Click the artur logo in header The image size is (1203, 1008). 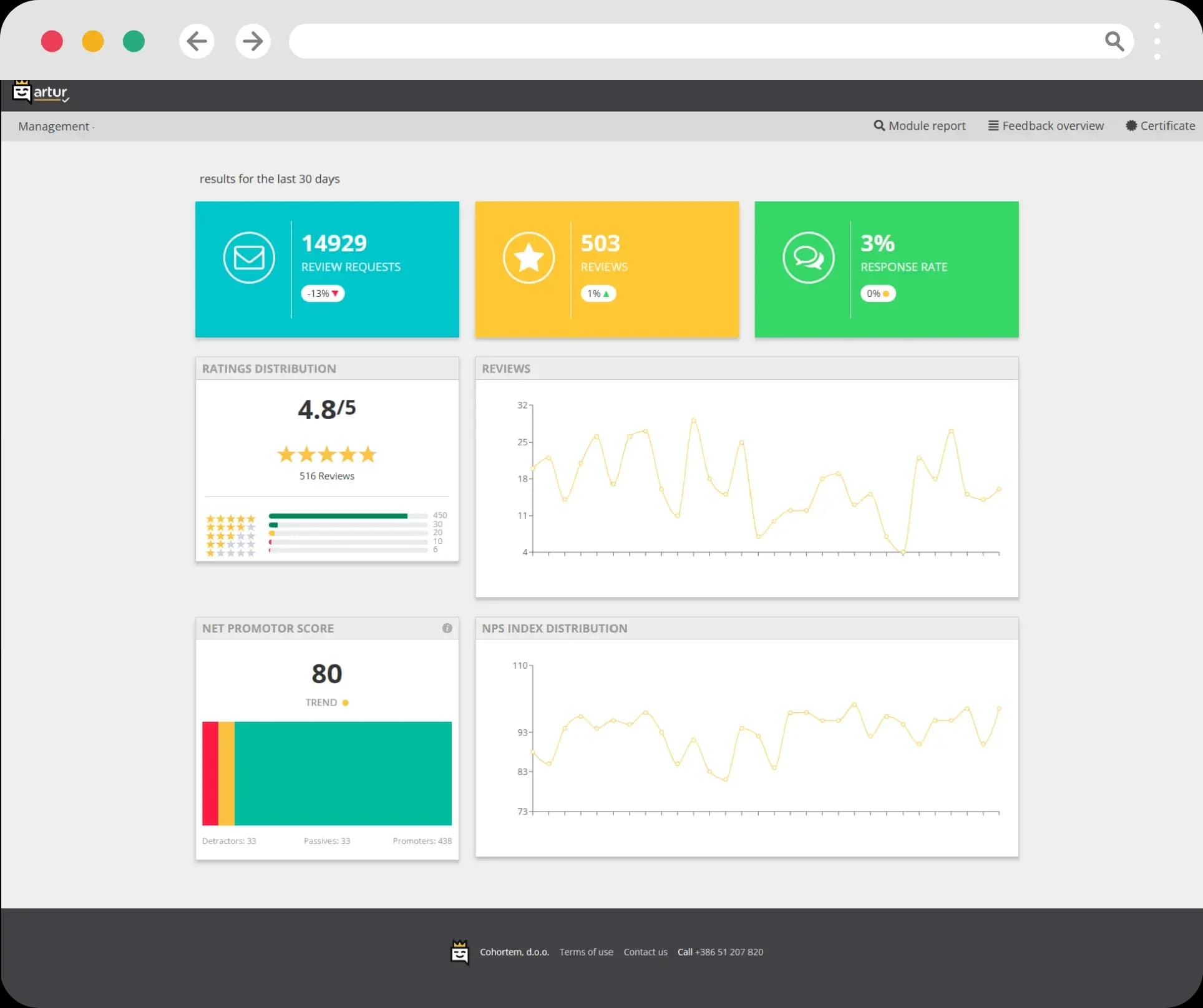click(41, 92)
